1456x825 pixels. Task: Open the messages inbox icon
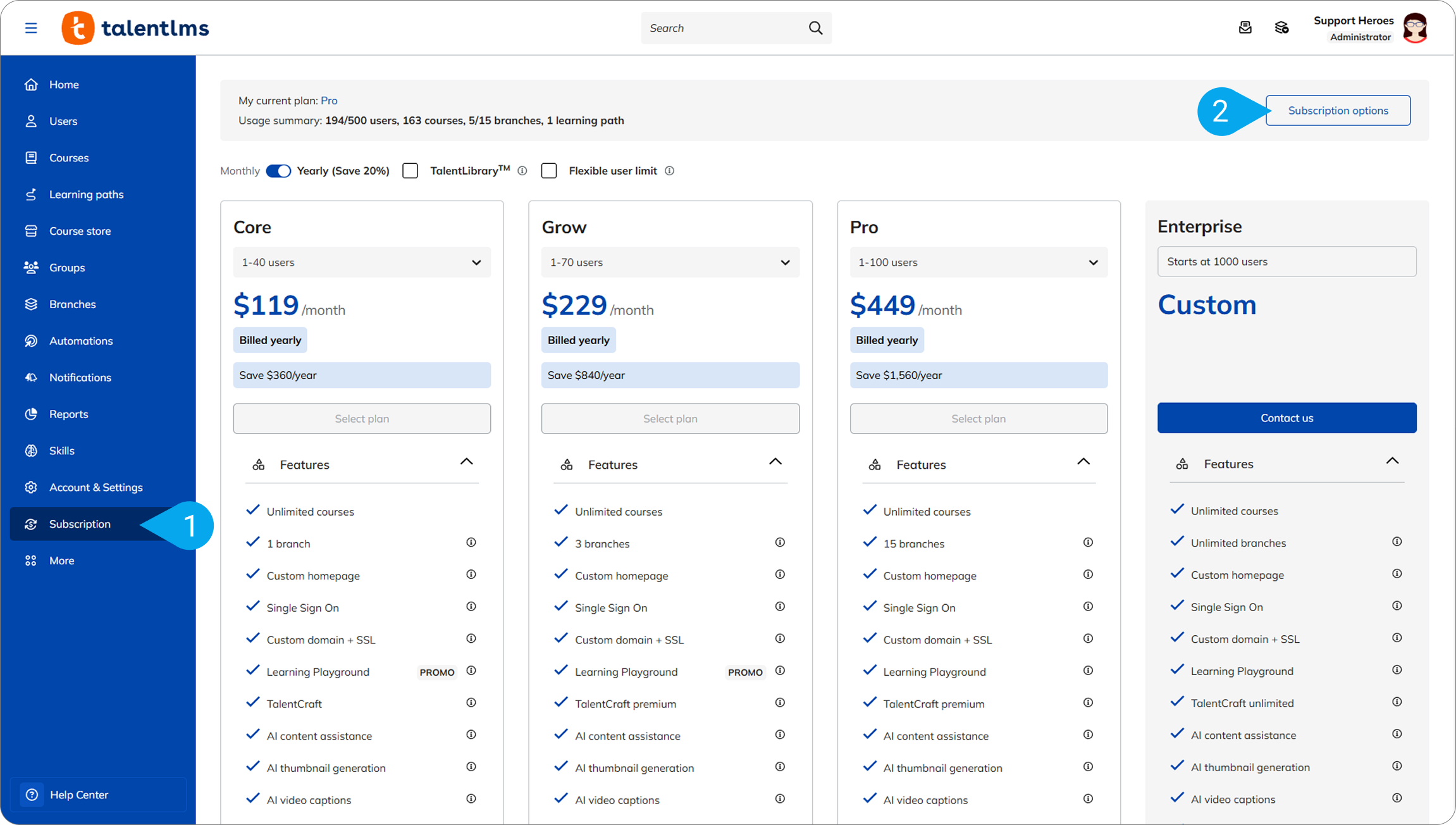1245,28
